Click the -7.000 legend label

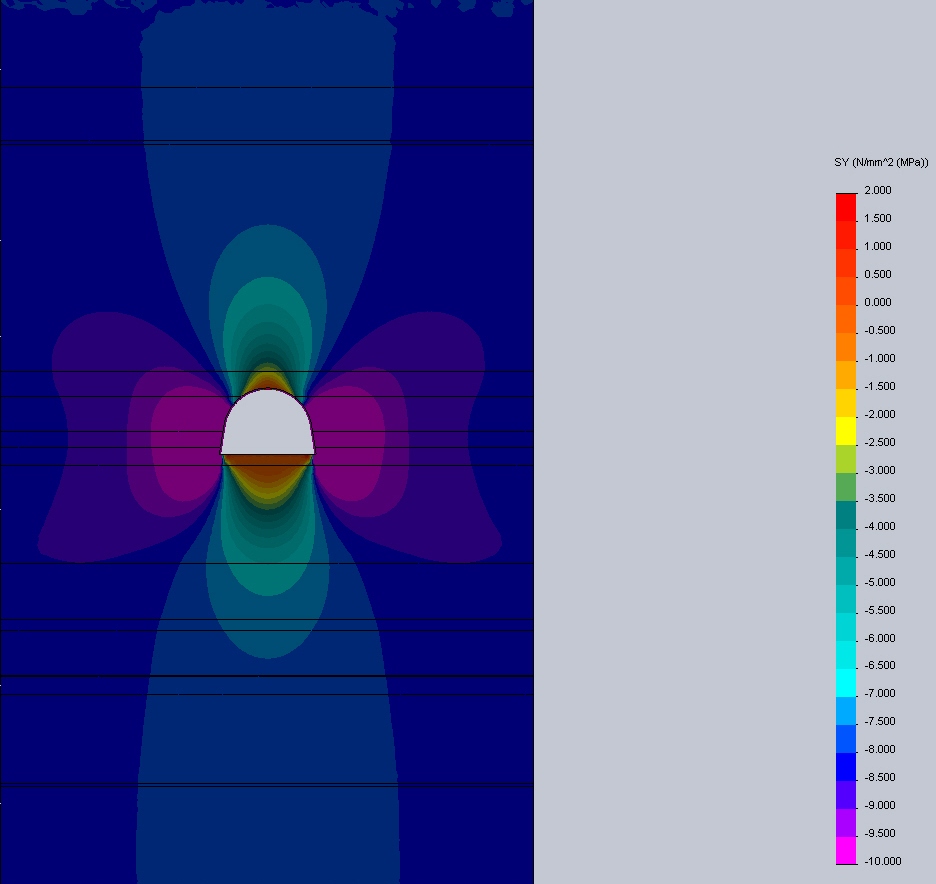click(x=879, y=694)
